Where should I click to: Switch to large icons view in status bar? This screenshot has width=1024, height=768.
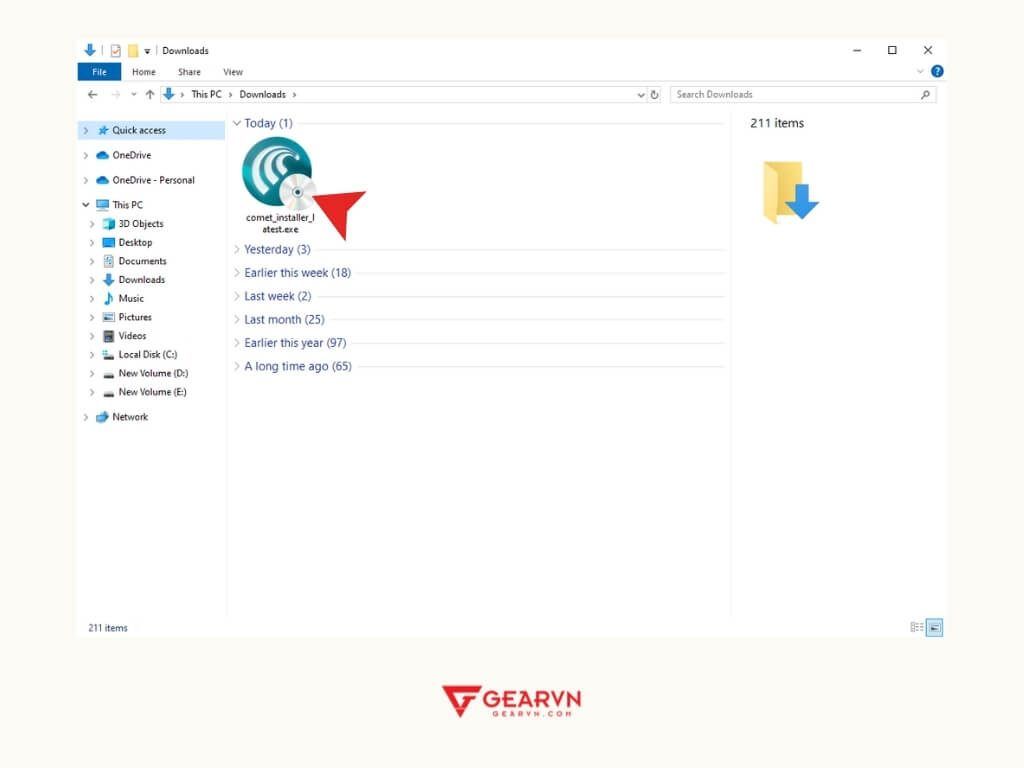tap(934, 627)
